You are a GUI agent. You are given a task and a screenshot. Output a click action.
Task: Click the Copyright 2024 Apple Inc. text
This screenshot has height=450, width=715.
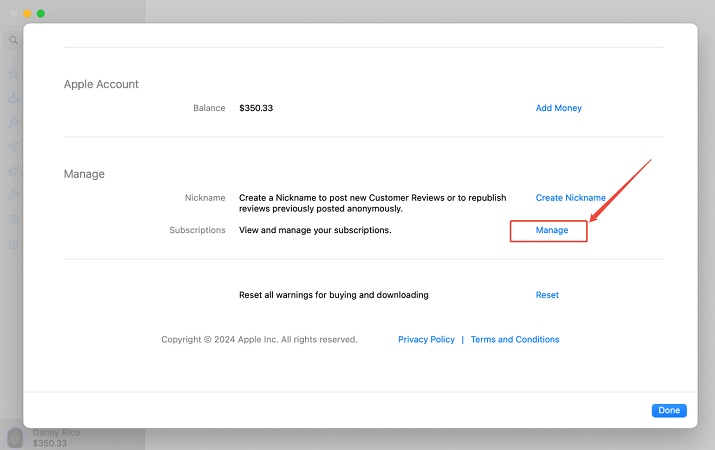click(259, 340)
